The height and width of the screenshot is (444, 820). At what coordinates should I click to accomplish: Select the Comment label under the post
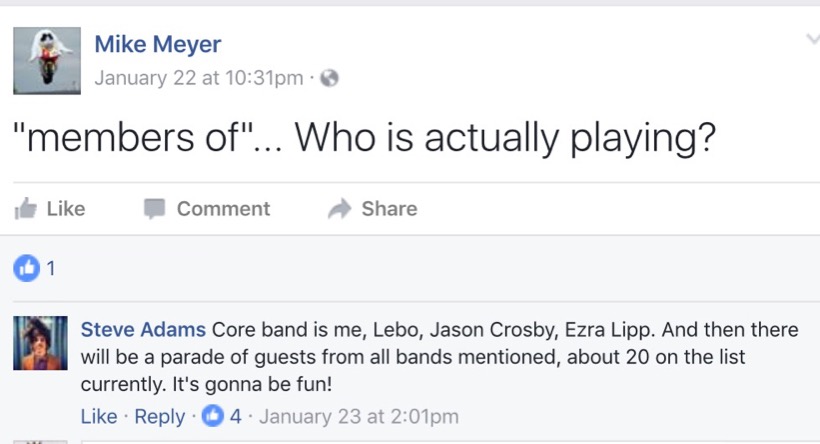223,208
